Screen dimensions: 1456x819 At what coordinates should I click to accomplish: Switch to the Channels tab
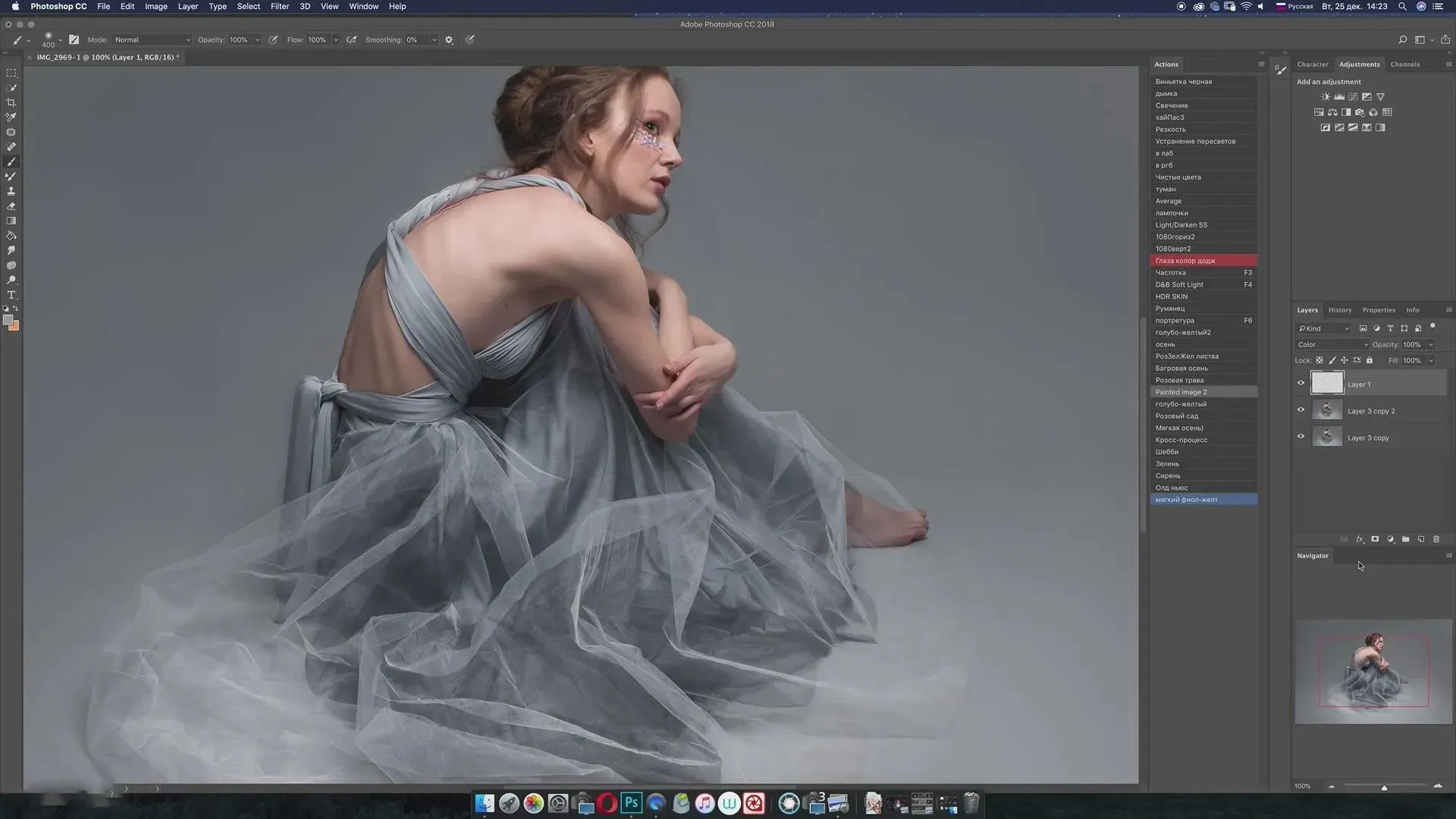pos(1404,64)
